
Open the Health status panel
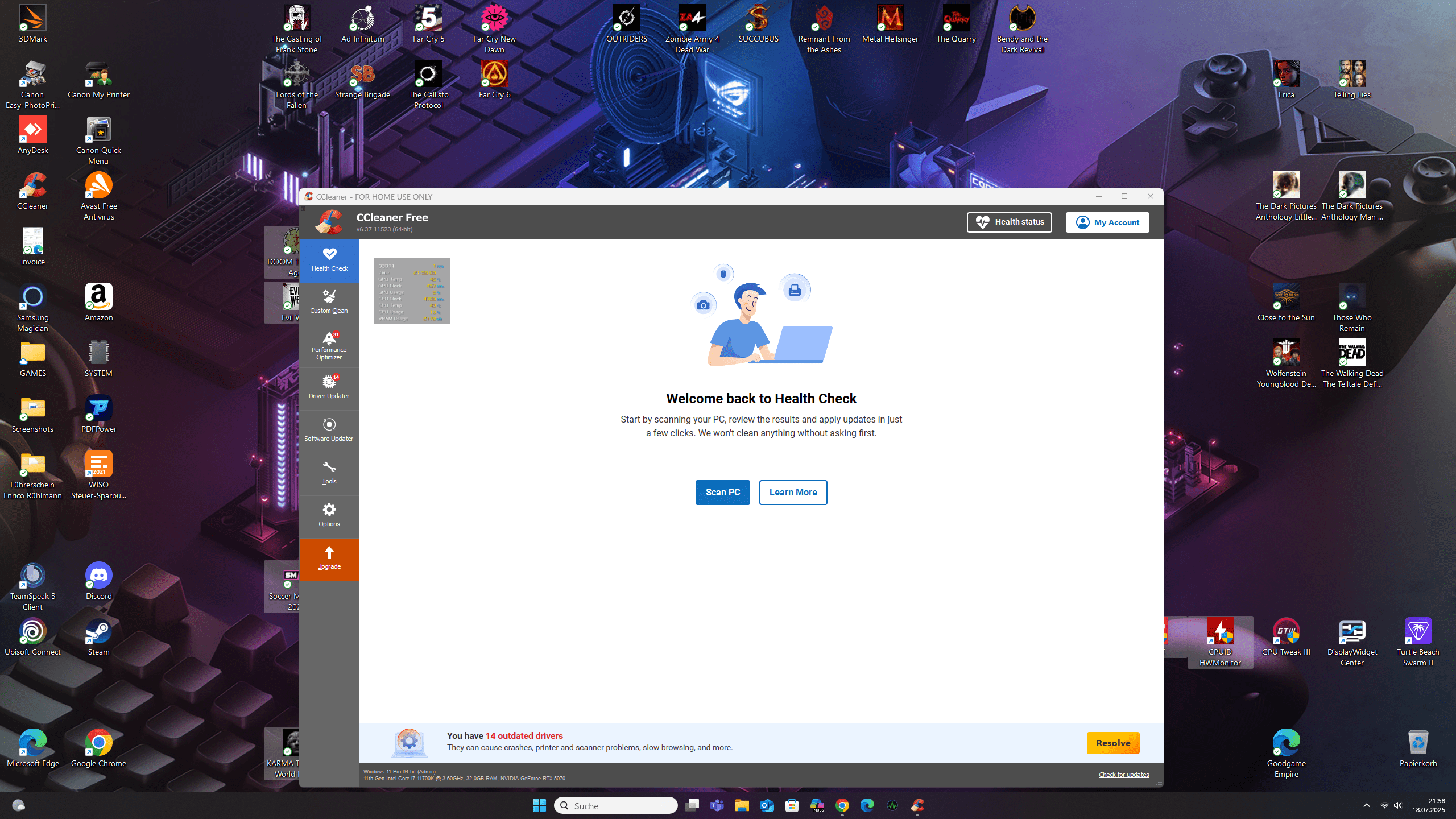1009,222
